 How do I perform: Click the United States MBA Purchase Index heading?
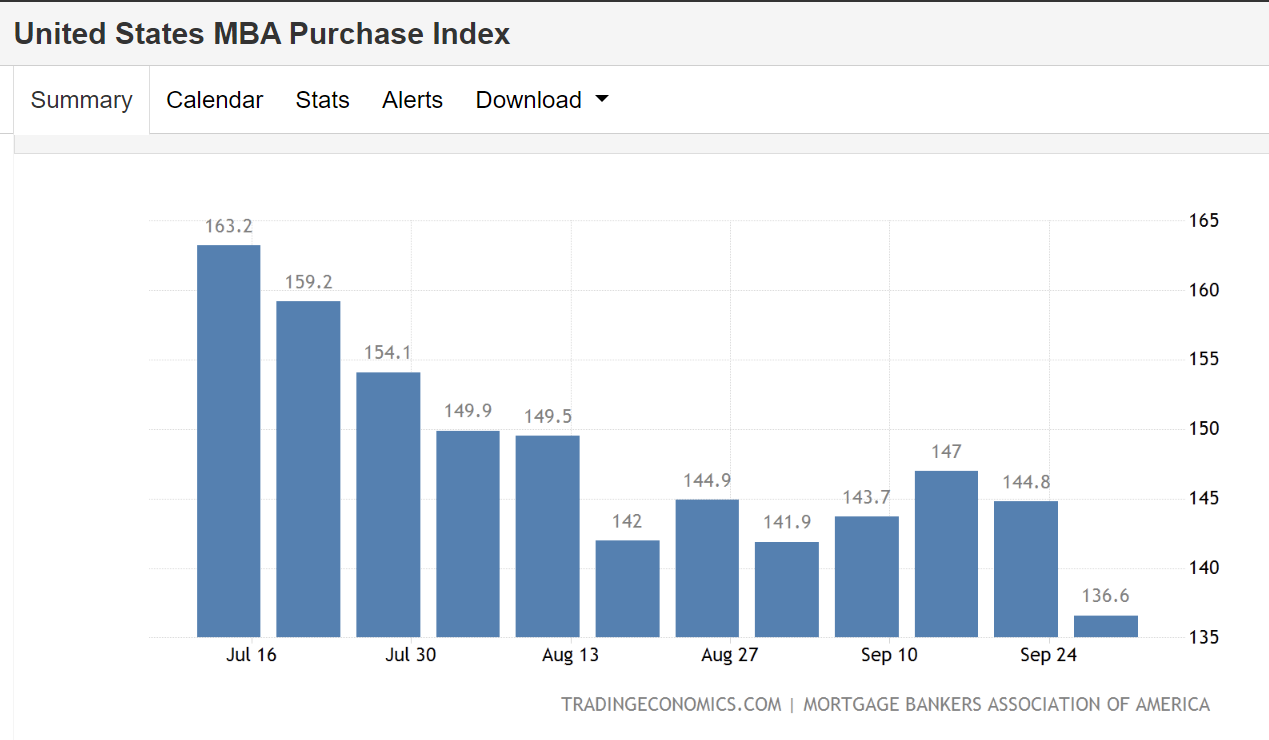(x=262, y=34)
